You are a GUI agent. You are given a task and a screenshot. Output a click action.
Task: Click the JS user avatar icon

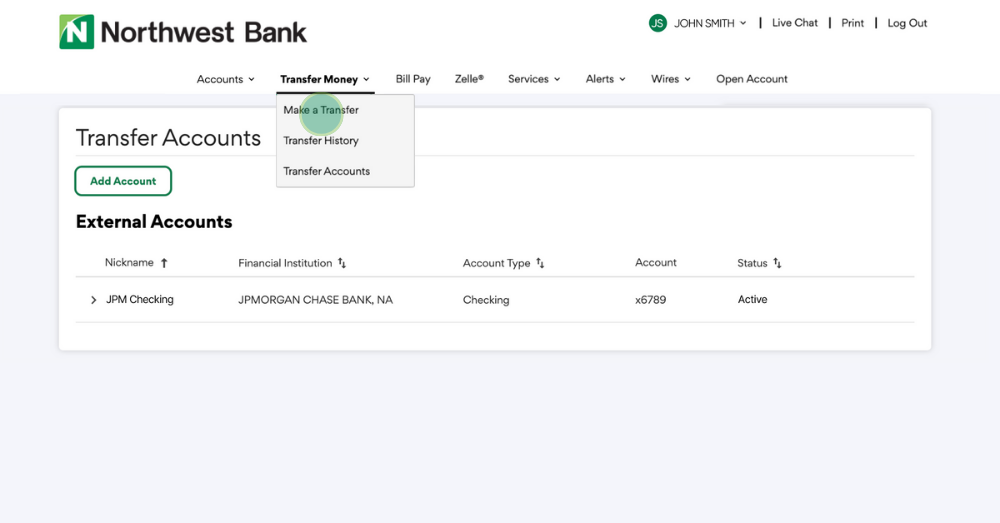click(657, 23)
